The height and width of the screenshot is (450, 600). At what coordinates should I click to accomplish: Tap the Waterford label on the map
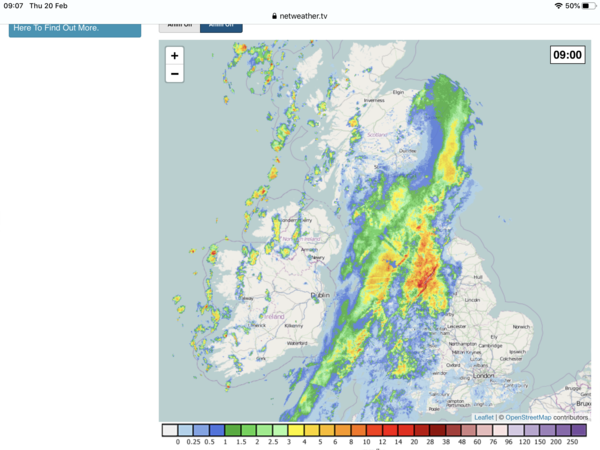[297, 343]
